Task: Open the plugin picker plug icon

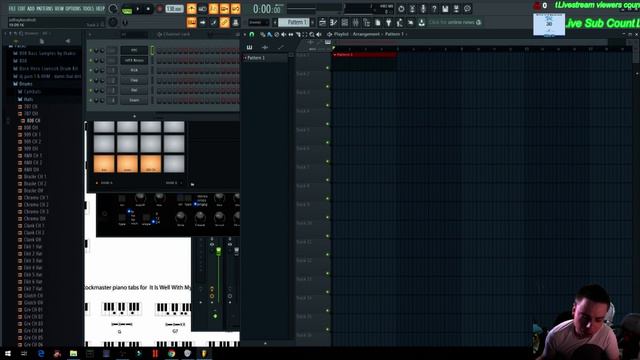Action: click(389, 22)
